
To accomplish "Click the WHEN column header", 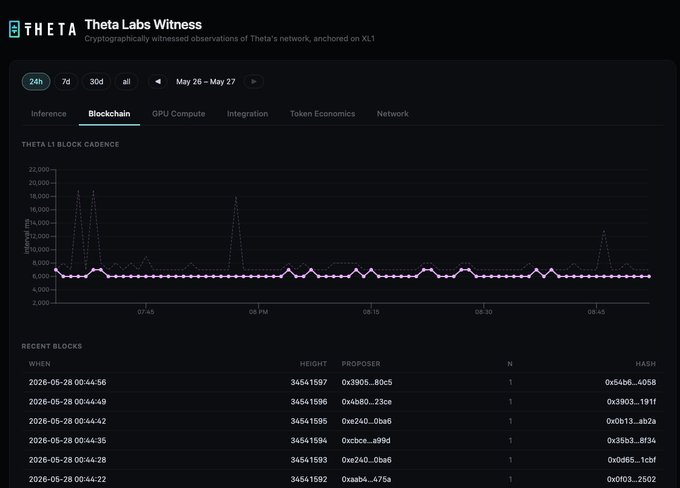I will 39,364.
